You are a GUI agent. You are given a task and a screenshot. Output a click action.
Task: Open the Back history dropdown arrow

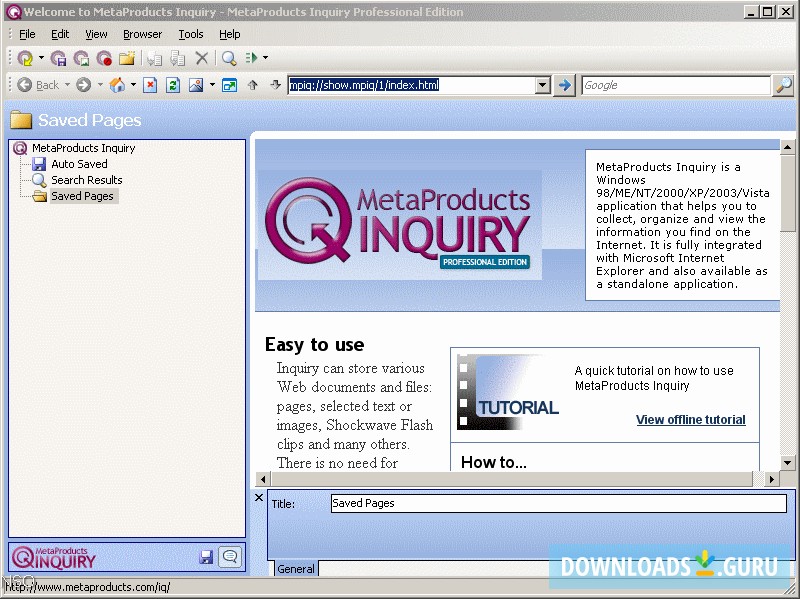[67, 85]
